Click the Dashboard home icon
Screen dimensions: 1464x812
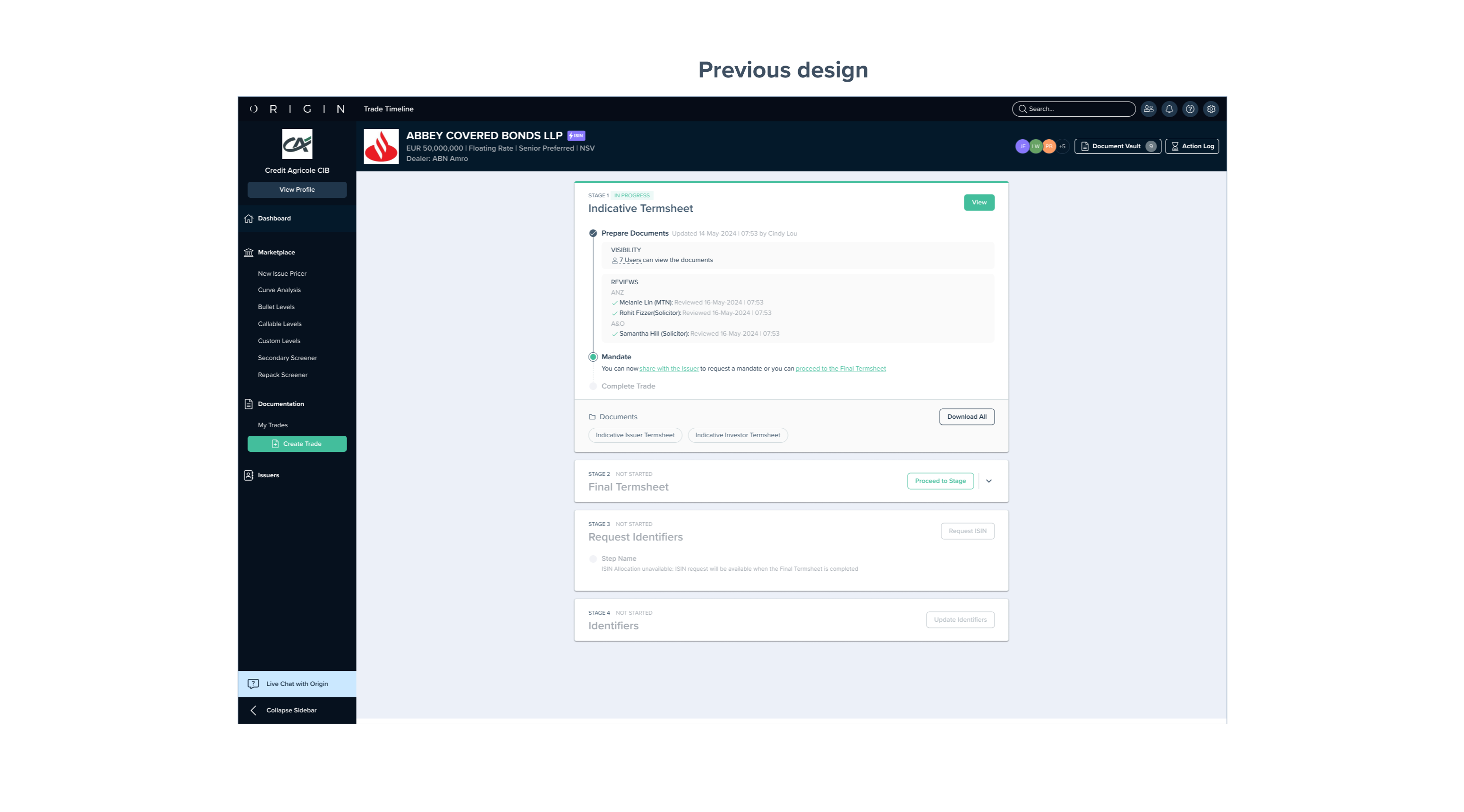coord(248,219)
